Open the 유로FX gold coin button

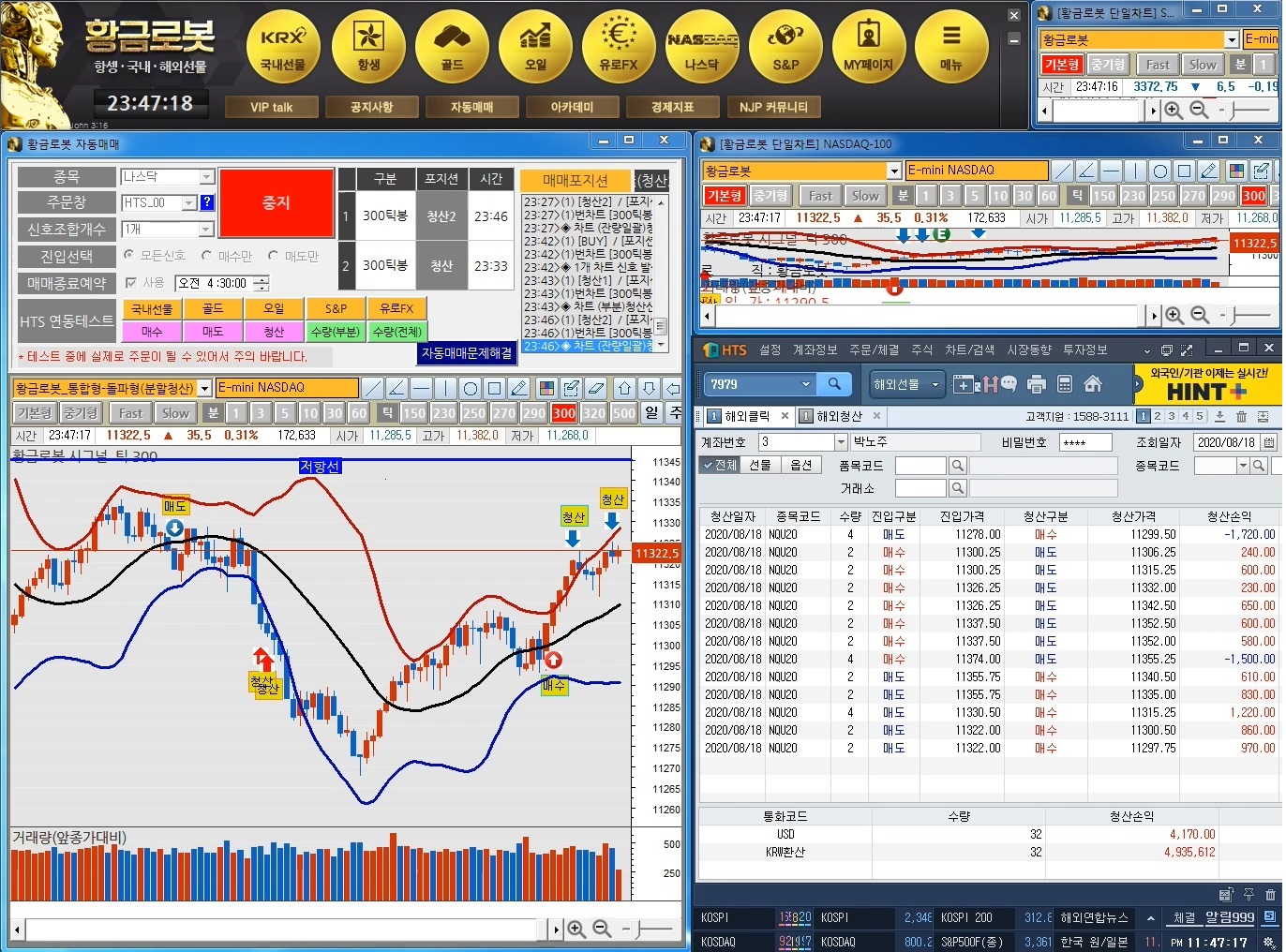pyautogui.click(x=619, y=47)
